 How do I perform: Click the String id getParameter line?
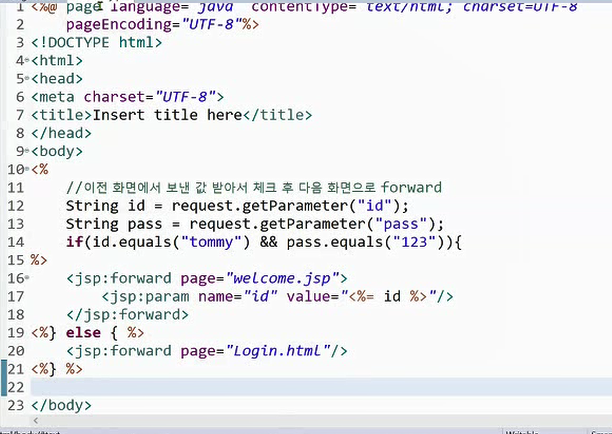coord(237,206)
